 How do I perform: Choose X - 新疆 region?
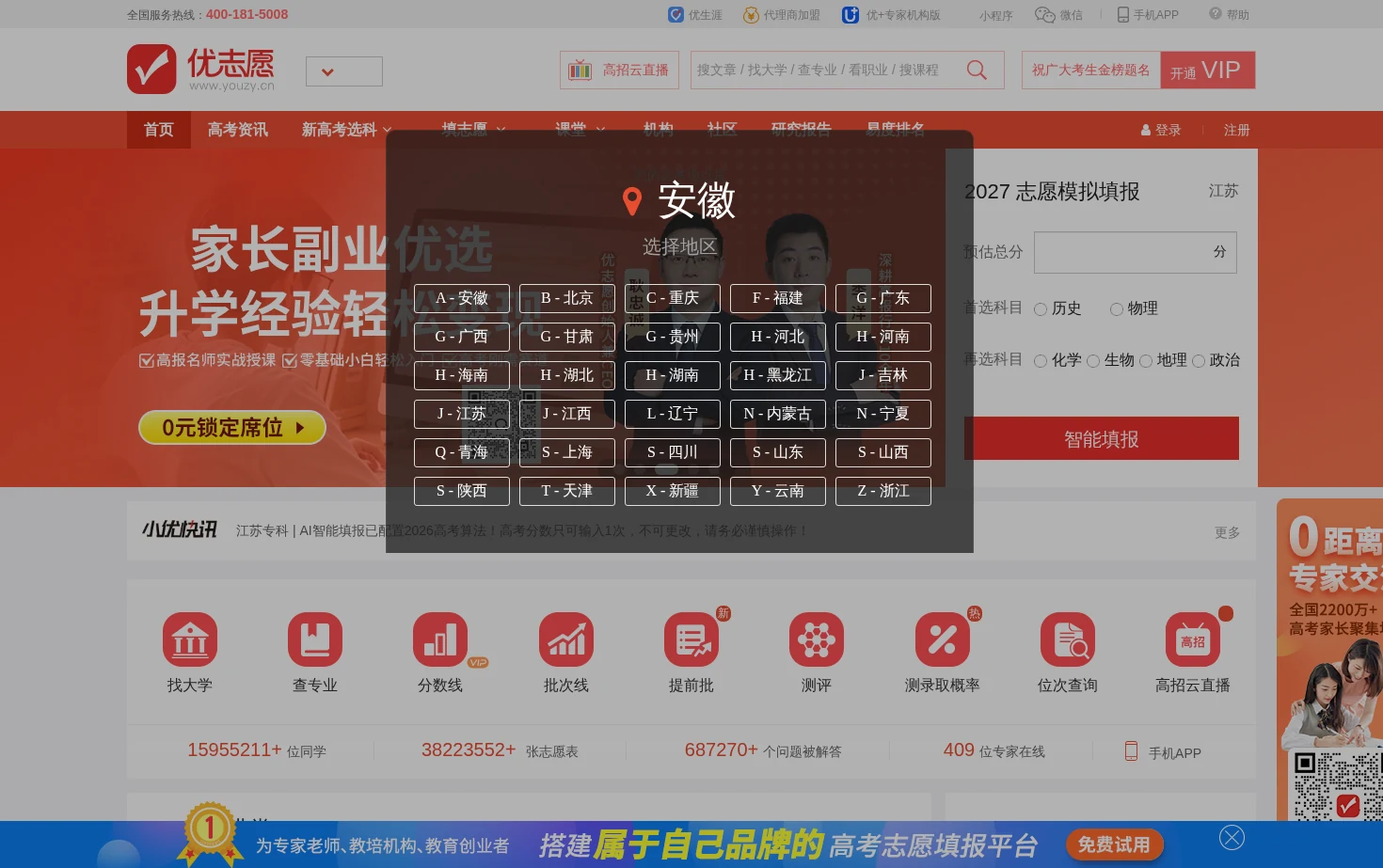tap(673, 491)
